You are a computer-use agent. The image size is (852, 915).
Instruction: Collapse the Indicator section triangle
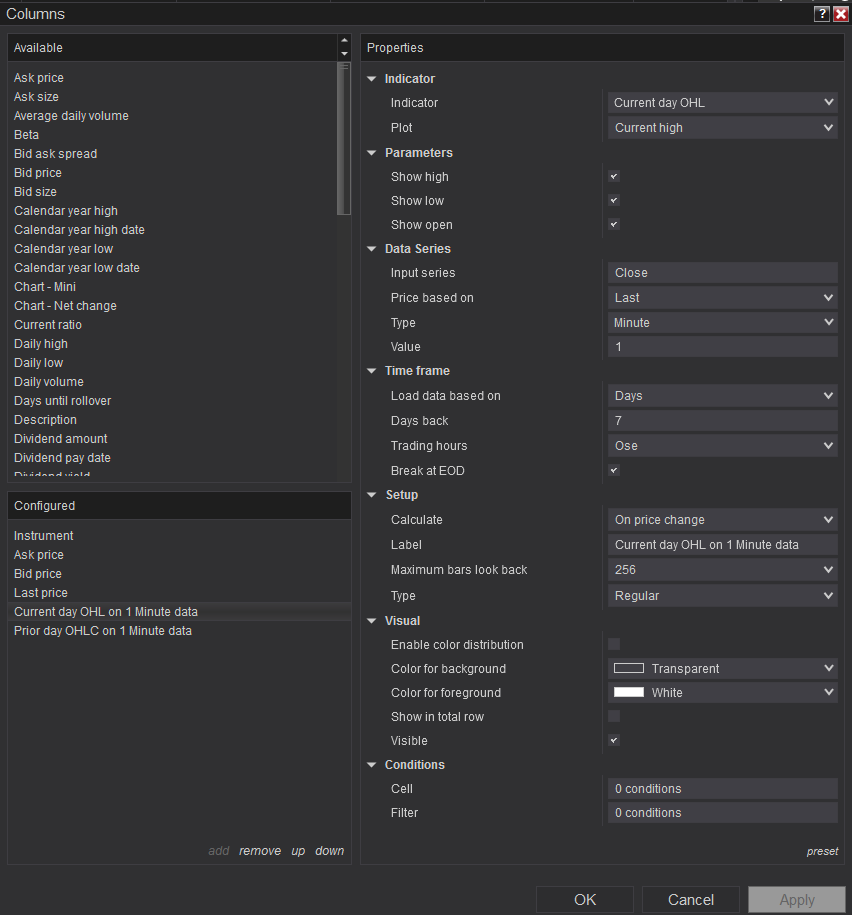(x=372, y=79)
